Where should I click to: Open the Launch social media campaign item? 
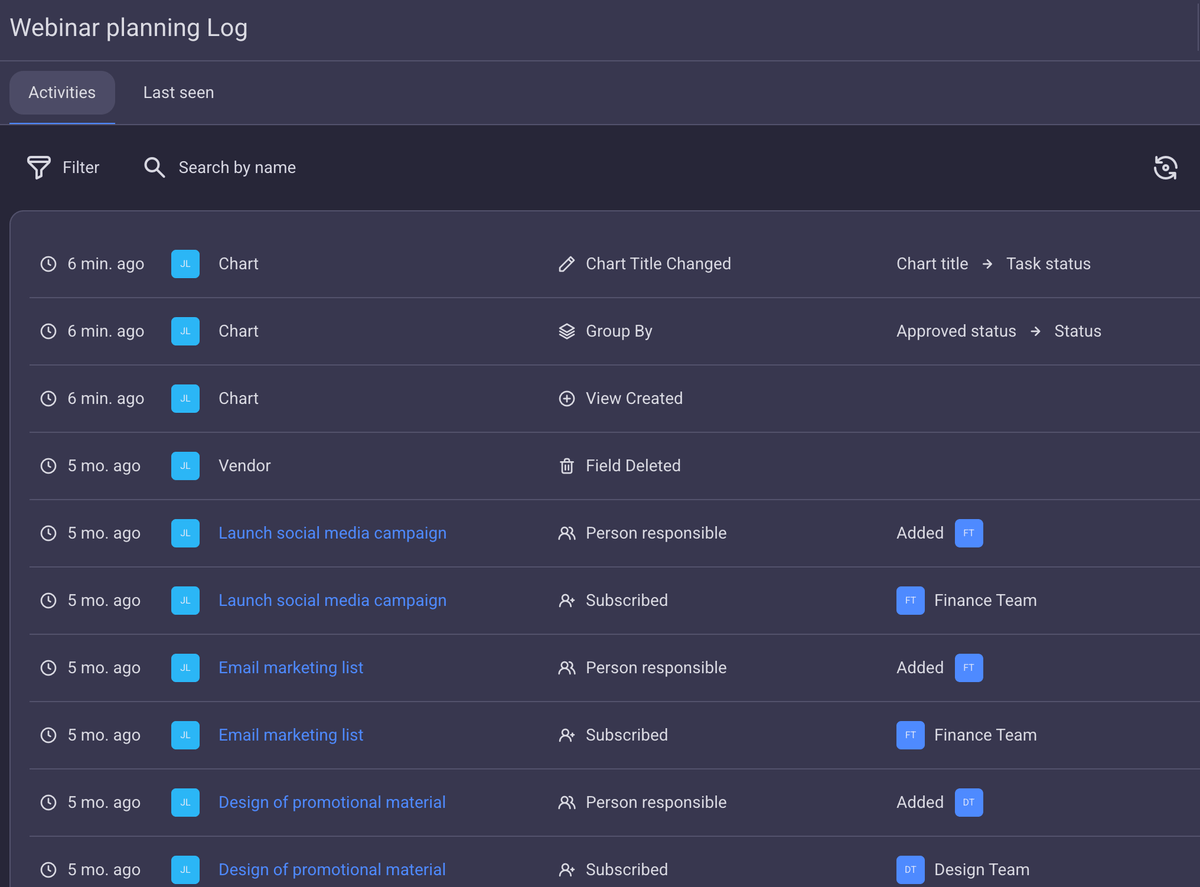click(x=332, y=532)
